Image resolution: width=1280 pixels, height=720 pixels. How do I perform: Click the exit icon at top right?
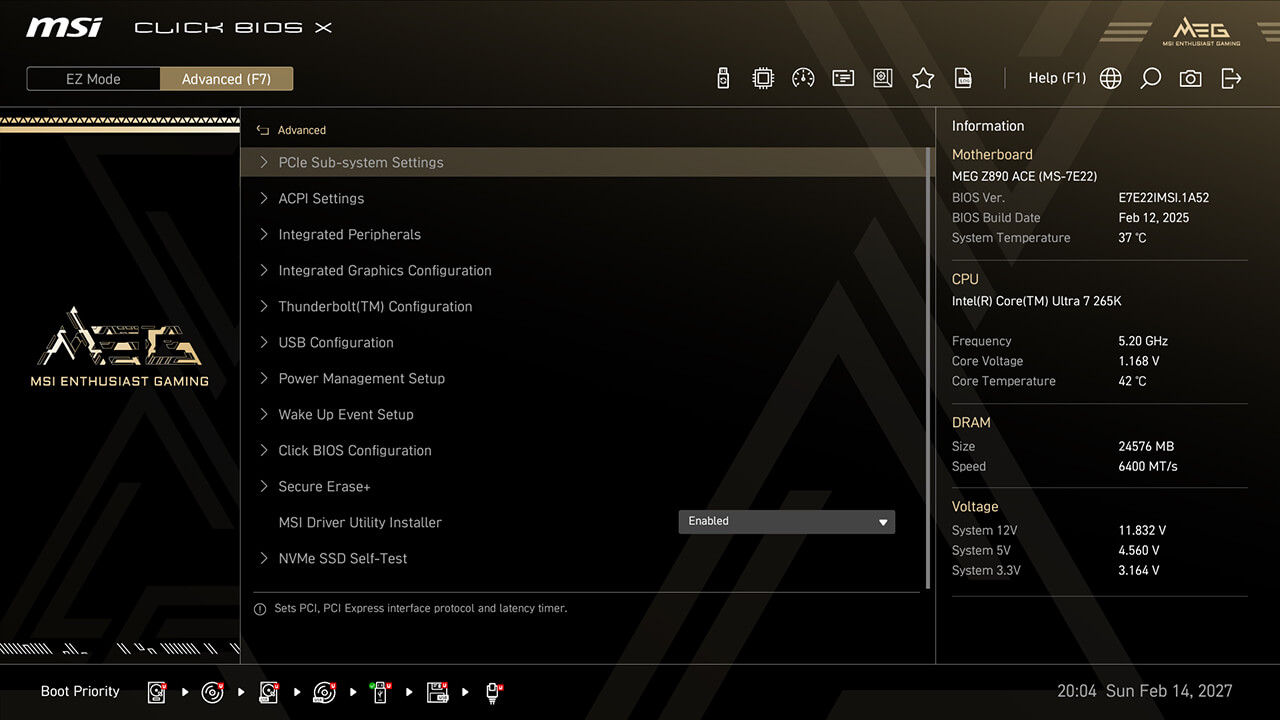point(1231,78)
